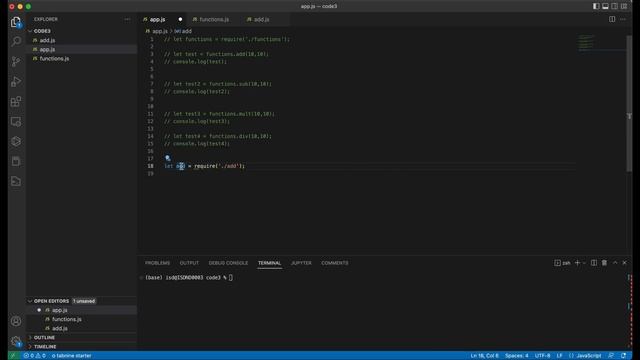Viewport: 640px width, 360px height.
Task: Collapse the CODE3 folder section
Action: click(x=82, y=31)
